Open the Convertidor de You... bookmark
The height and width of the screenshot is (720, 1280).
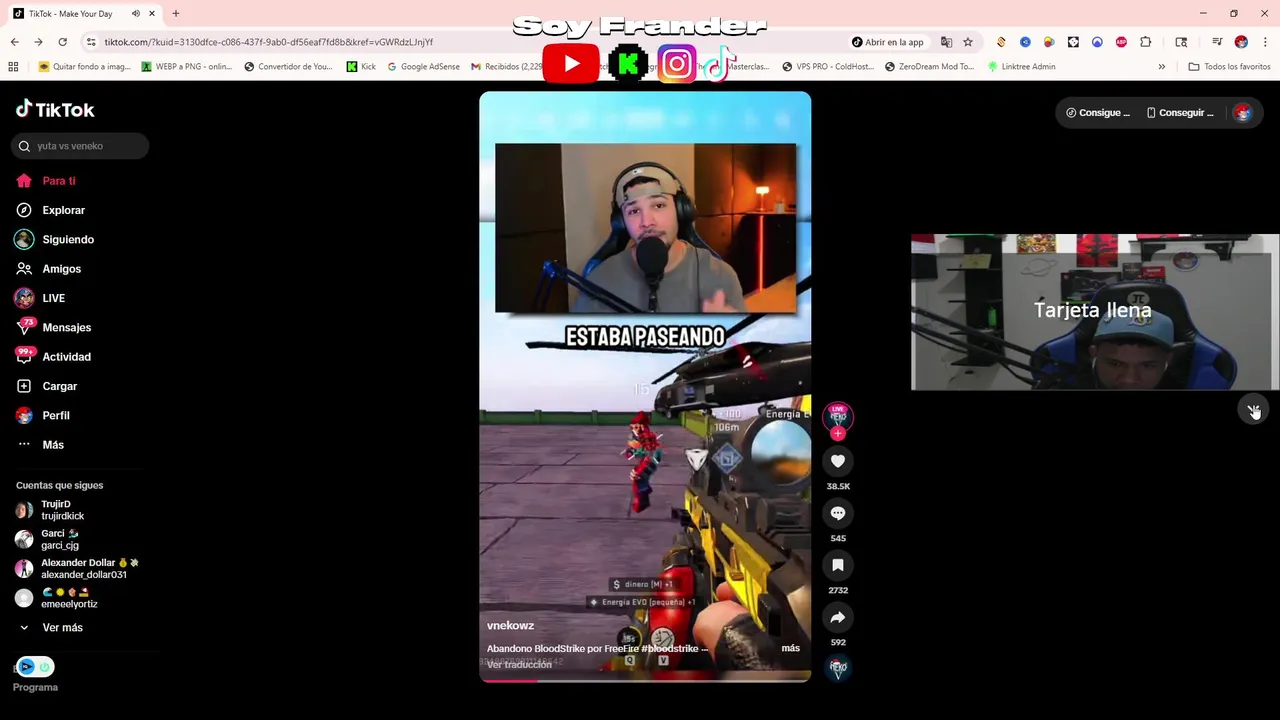click(288, 67)
